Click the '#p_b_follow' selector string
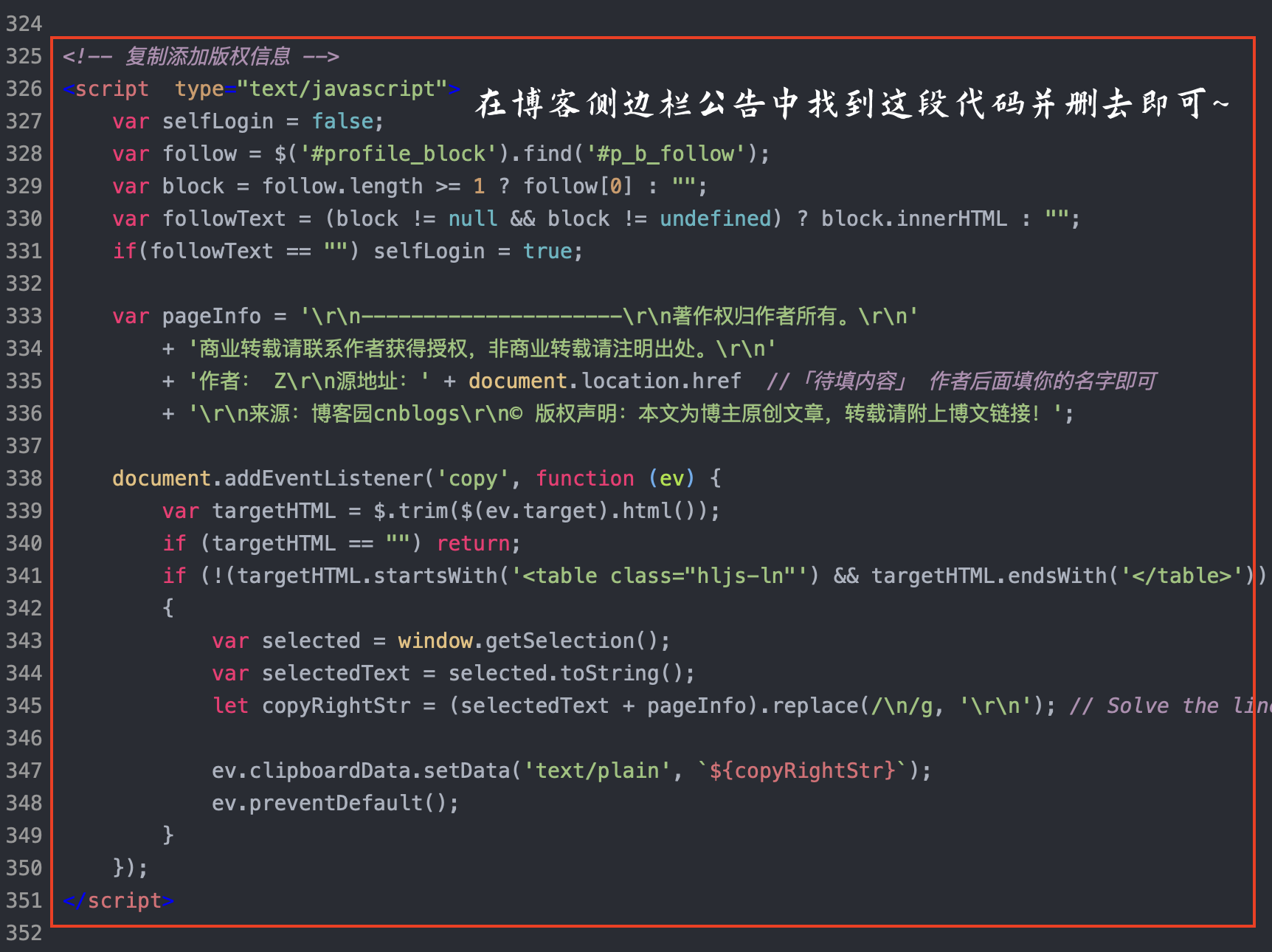The height and width of the screenshot is (952, 1272). (x=666, y=154)
